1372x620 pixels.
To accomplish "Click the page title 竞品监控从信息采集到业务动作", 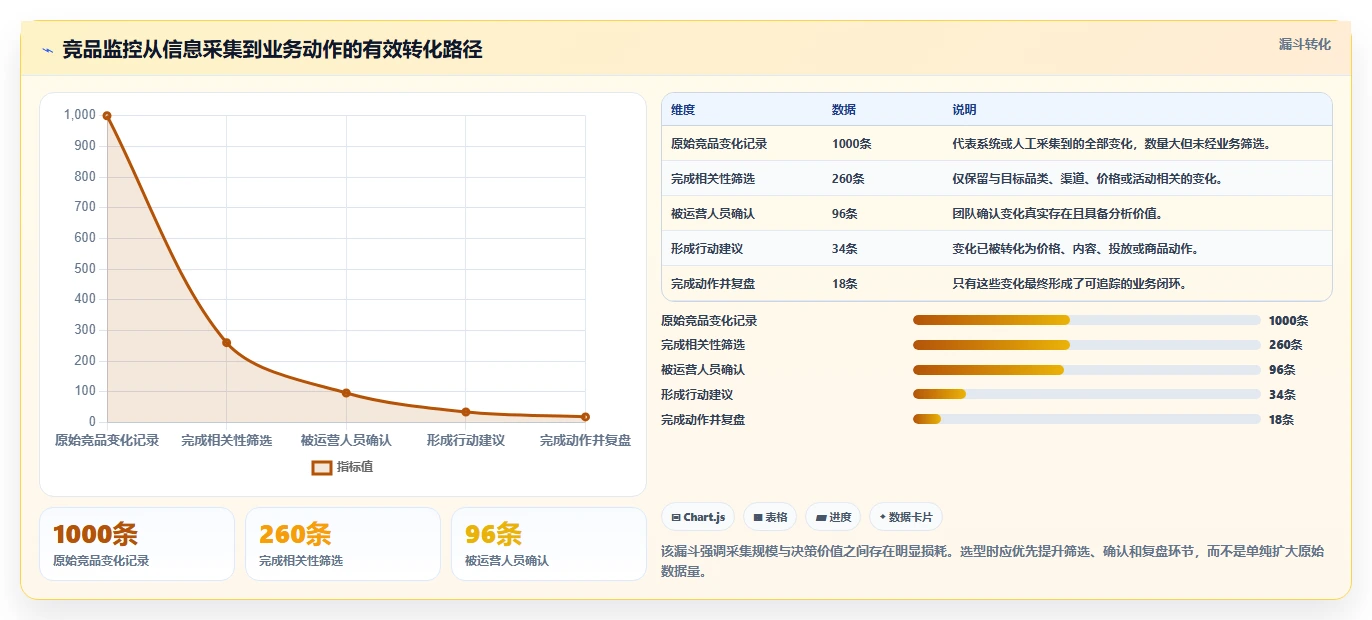I will click(x=272, y=50).
